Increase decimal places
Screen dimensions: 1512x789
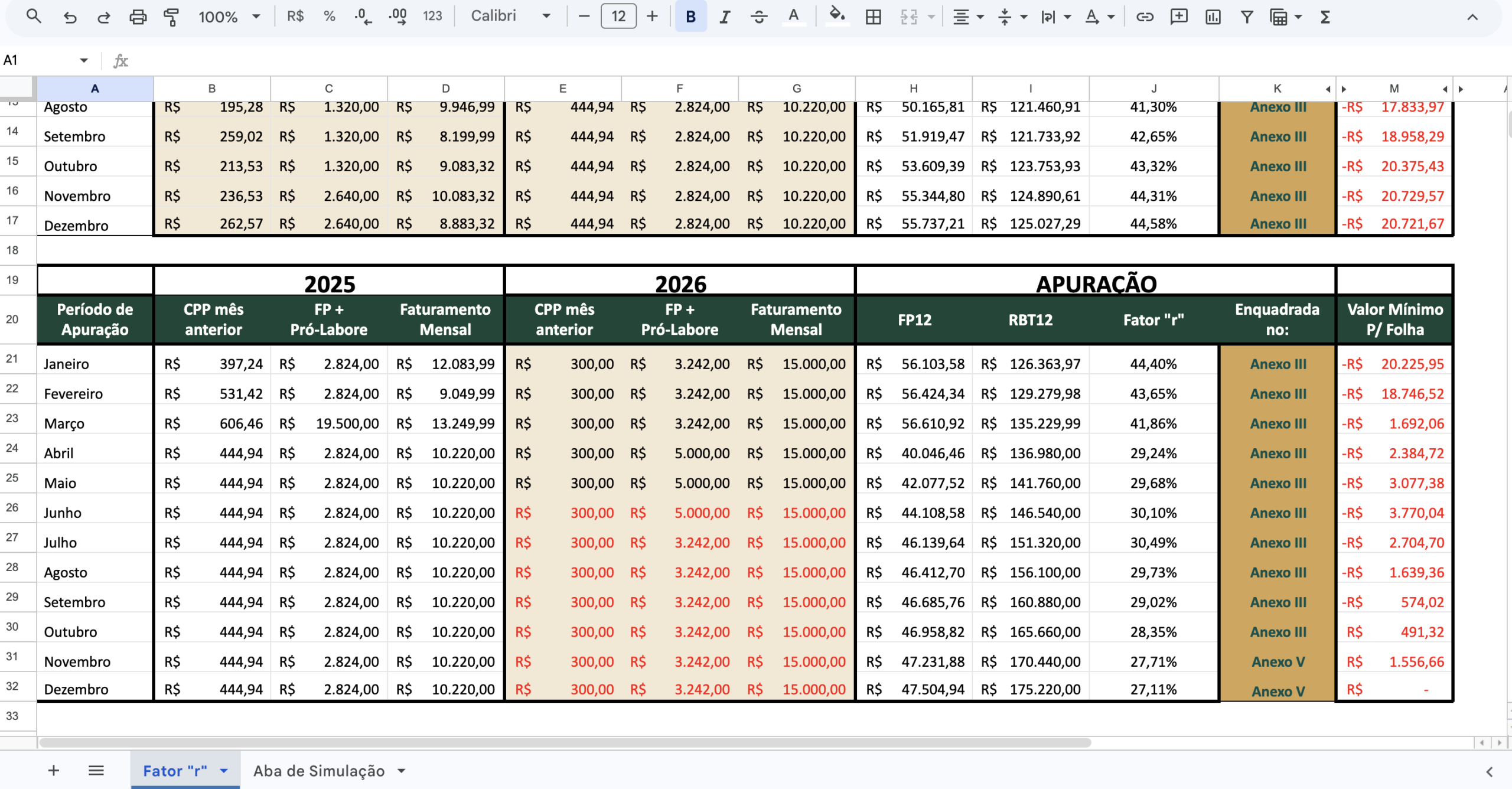pos(398,17)
